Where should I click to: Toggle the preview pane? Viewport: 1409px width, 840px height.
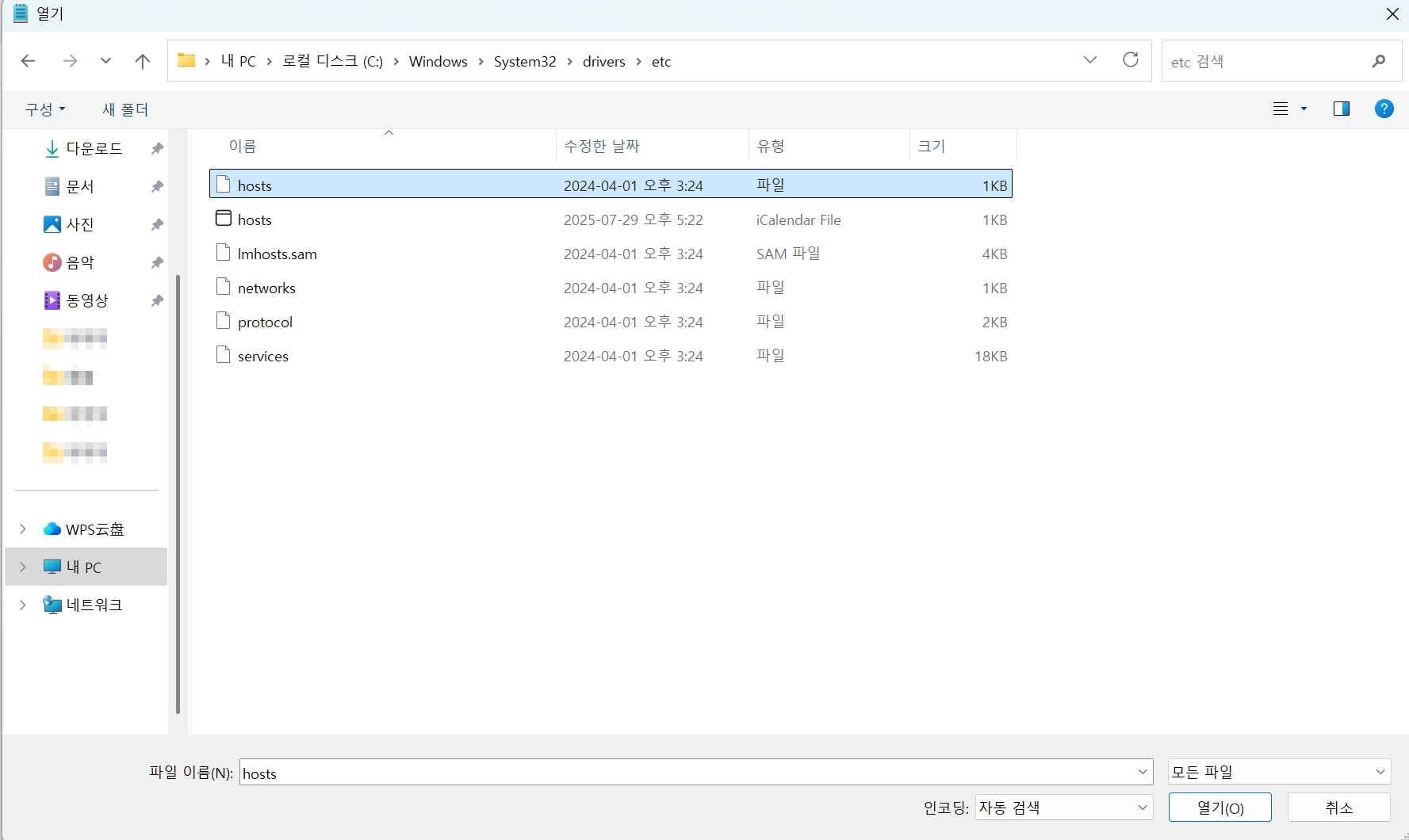click(1342, 109)
